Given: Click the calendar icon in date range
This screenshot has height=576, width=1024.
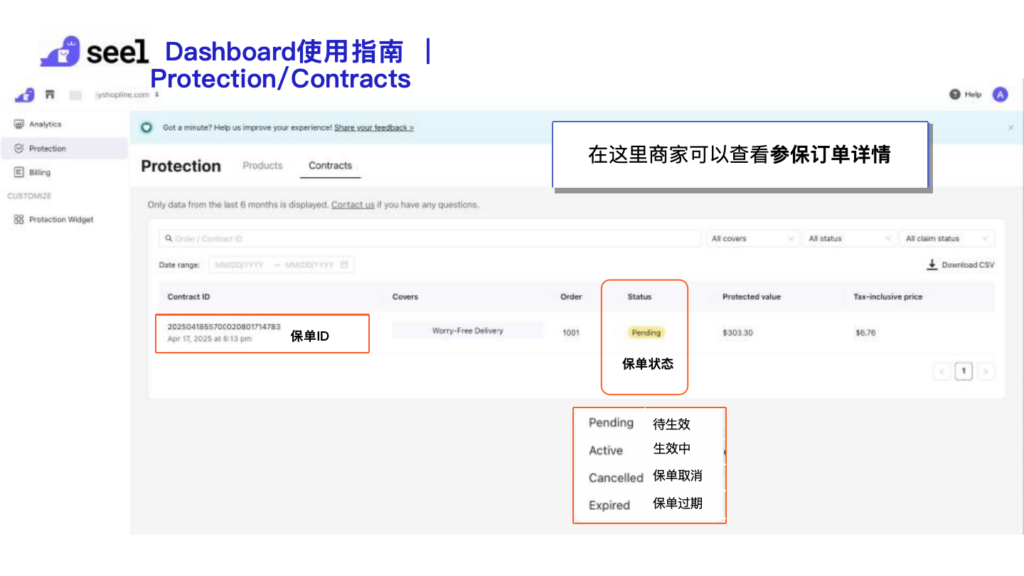Looking at the screenshot, I should 345,265.
